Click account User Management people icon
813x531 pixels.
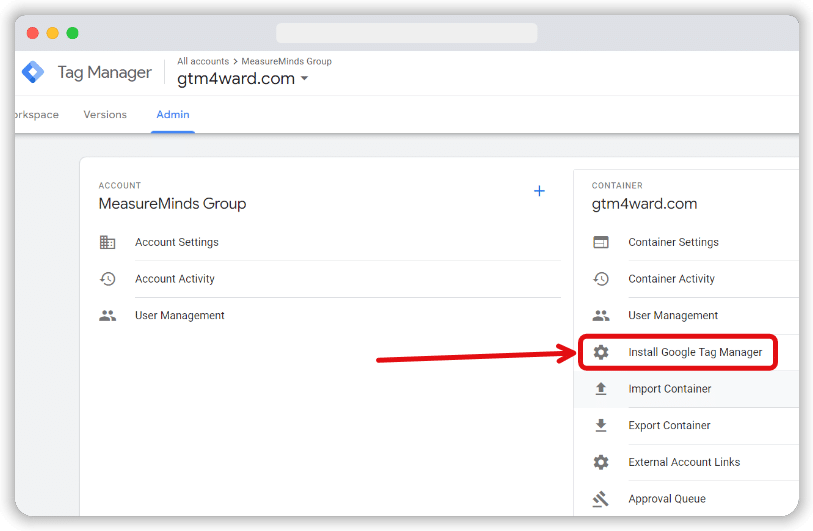107,315
